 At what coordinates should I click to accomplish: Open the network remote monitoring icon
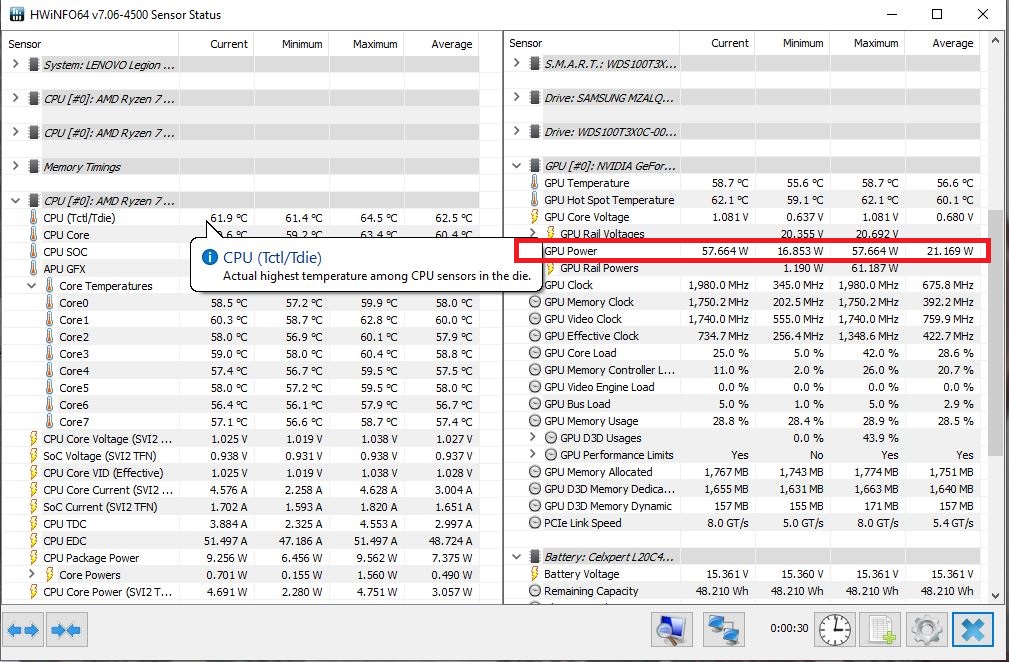(x=724, y=629)
